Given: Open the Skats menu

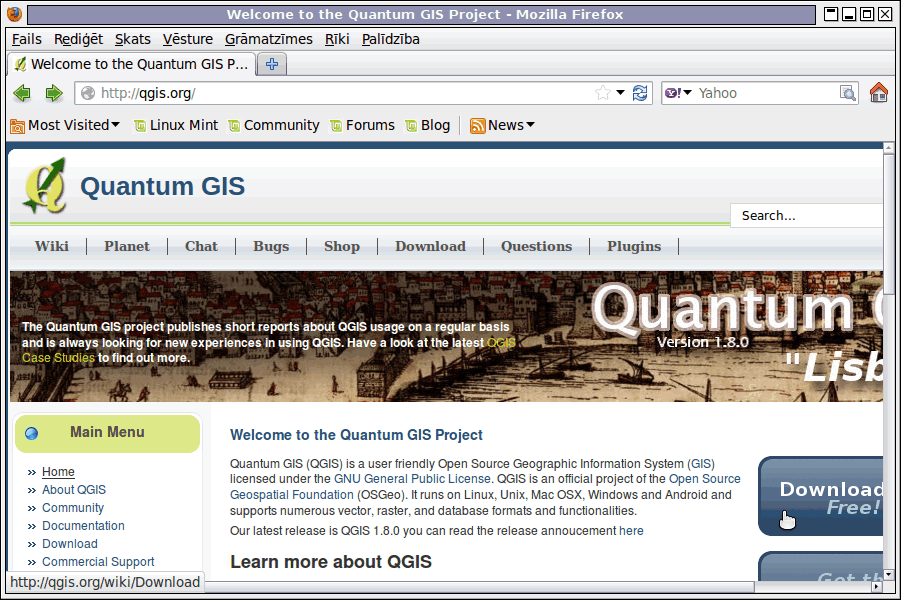Looking at the screenshot, I should coord(133,39).
